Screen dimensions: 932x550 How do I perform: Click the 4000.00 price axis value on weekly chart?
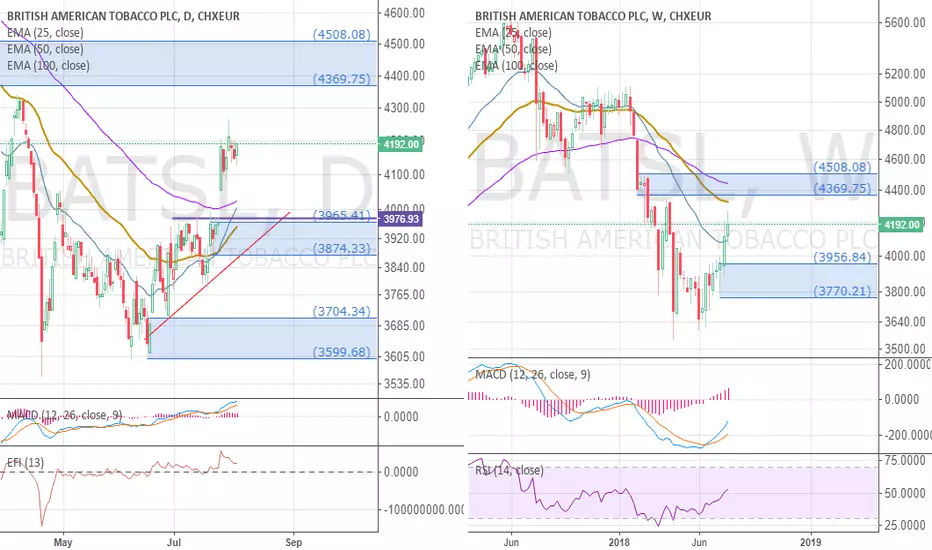pos(905,256)
